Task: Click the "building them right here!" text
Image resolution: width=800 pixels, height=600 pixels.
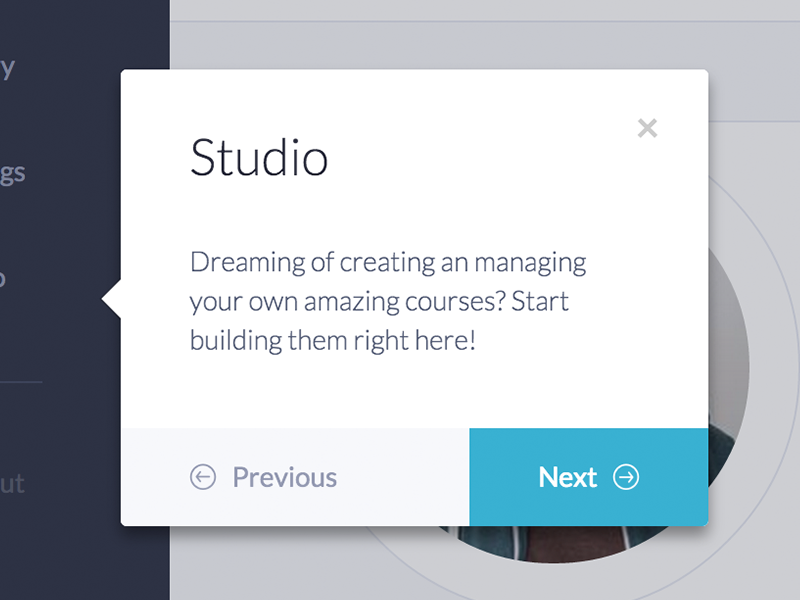Action: (332, 340)
